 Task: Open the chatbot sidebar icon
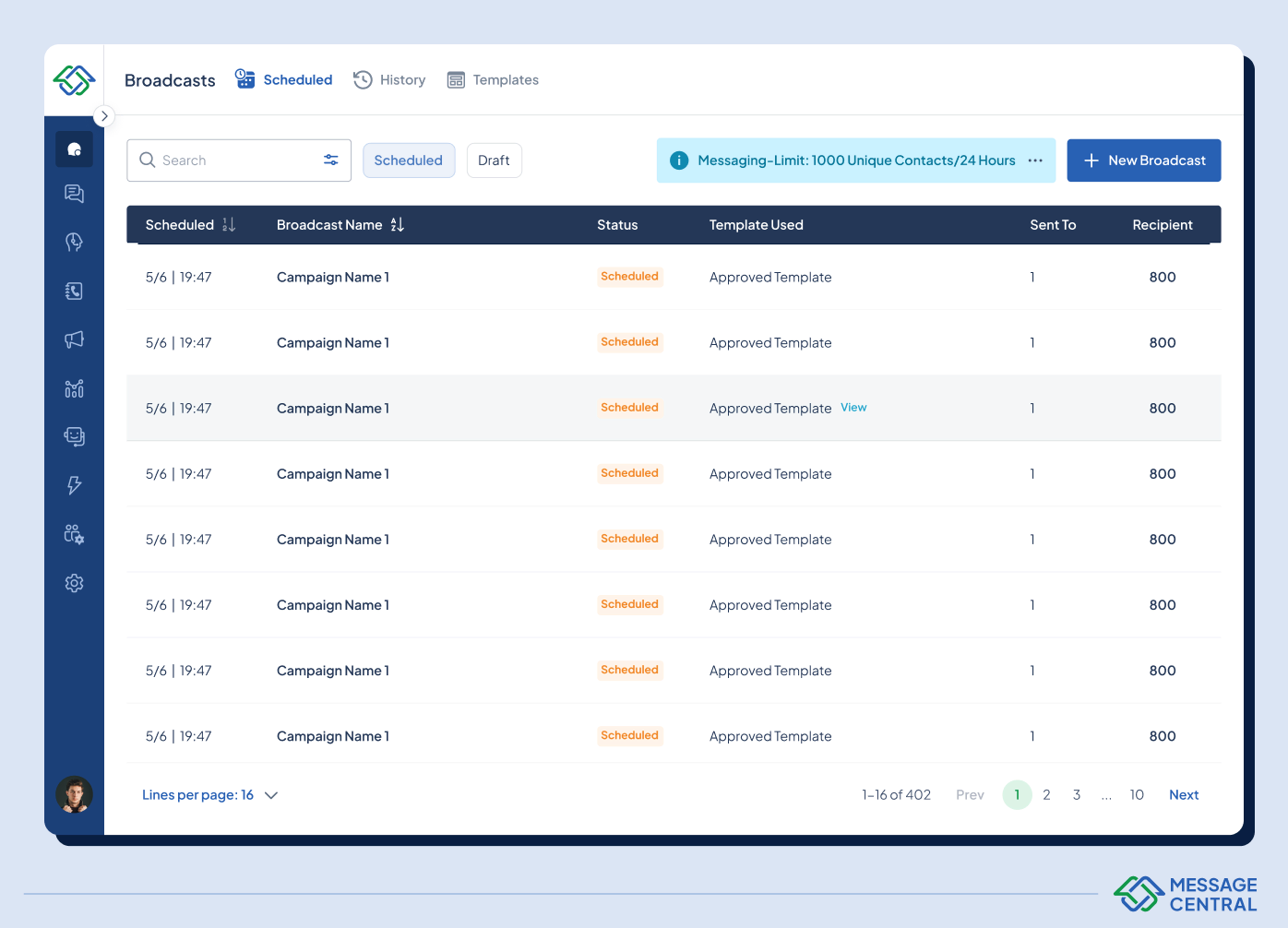click(74, 436)
